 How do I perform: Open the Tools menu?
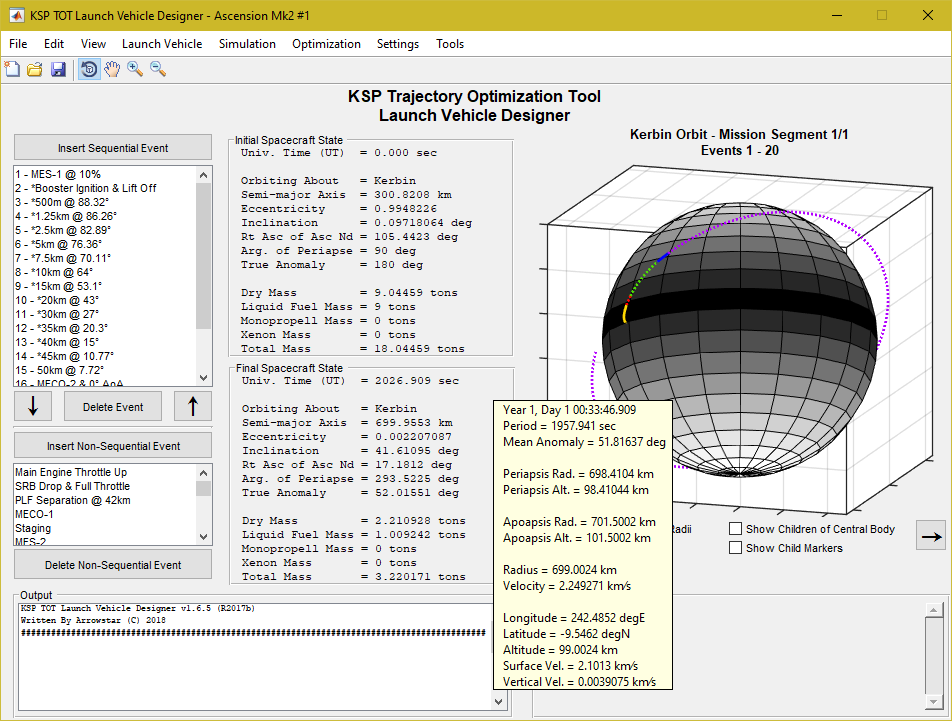point(450,44)
